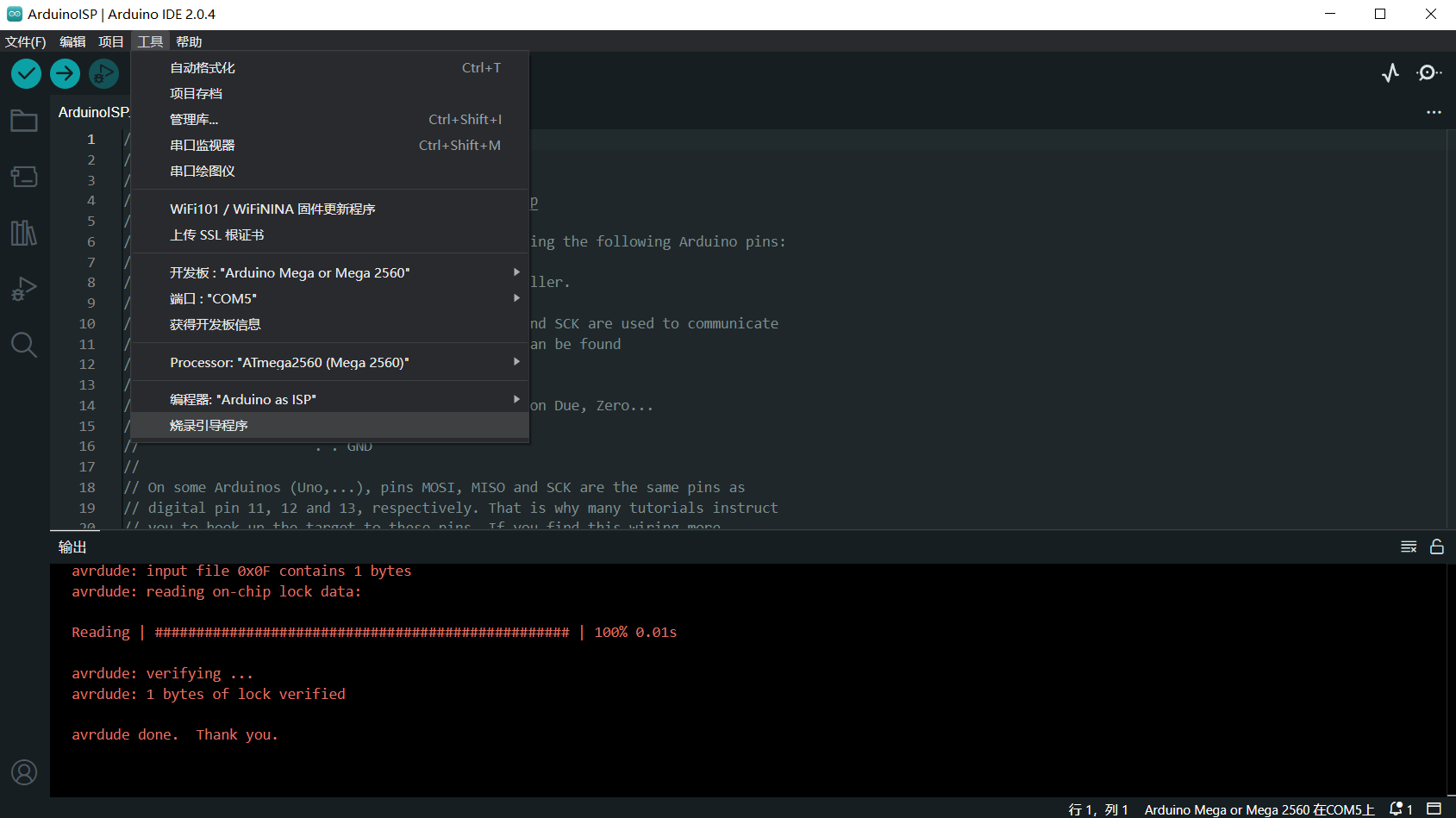1456x818 pixels.
Task: Click the Arduino IDE app logo
Action: (x=15, y=14)
